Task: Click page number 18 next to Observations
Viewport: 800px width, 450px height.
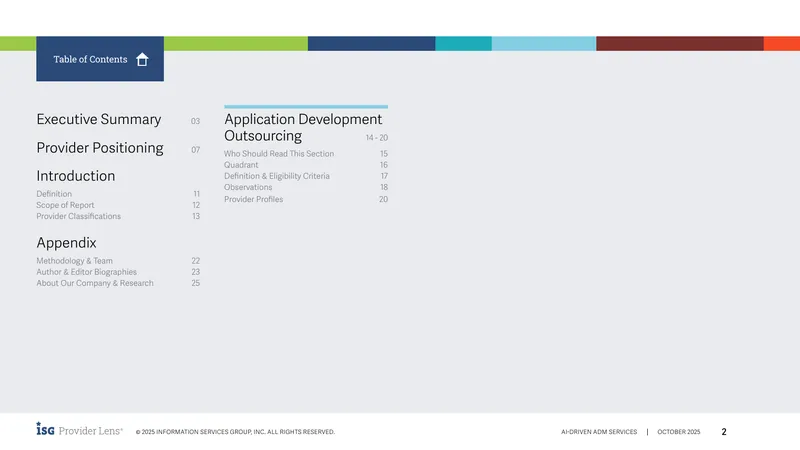Action: tap(384, 187)
